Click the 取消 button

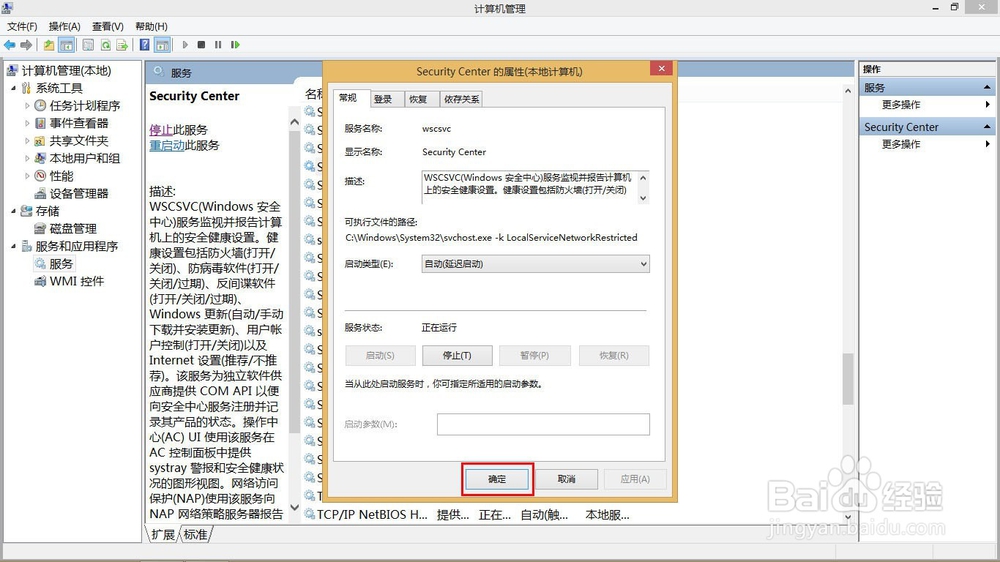point(566,479)
